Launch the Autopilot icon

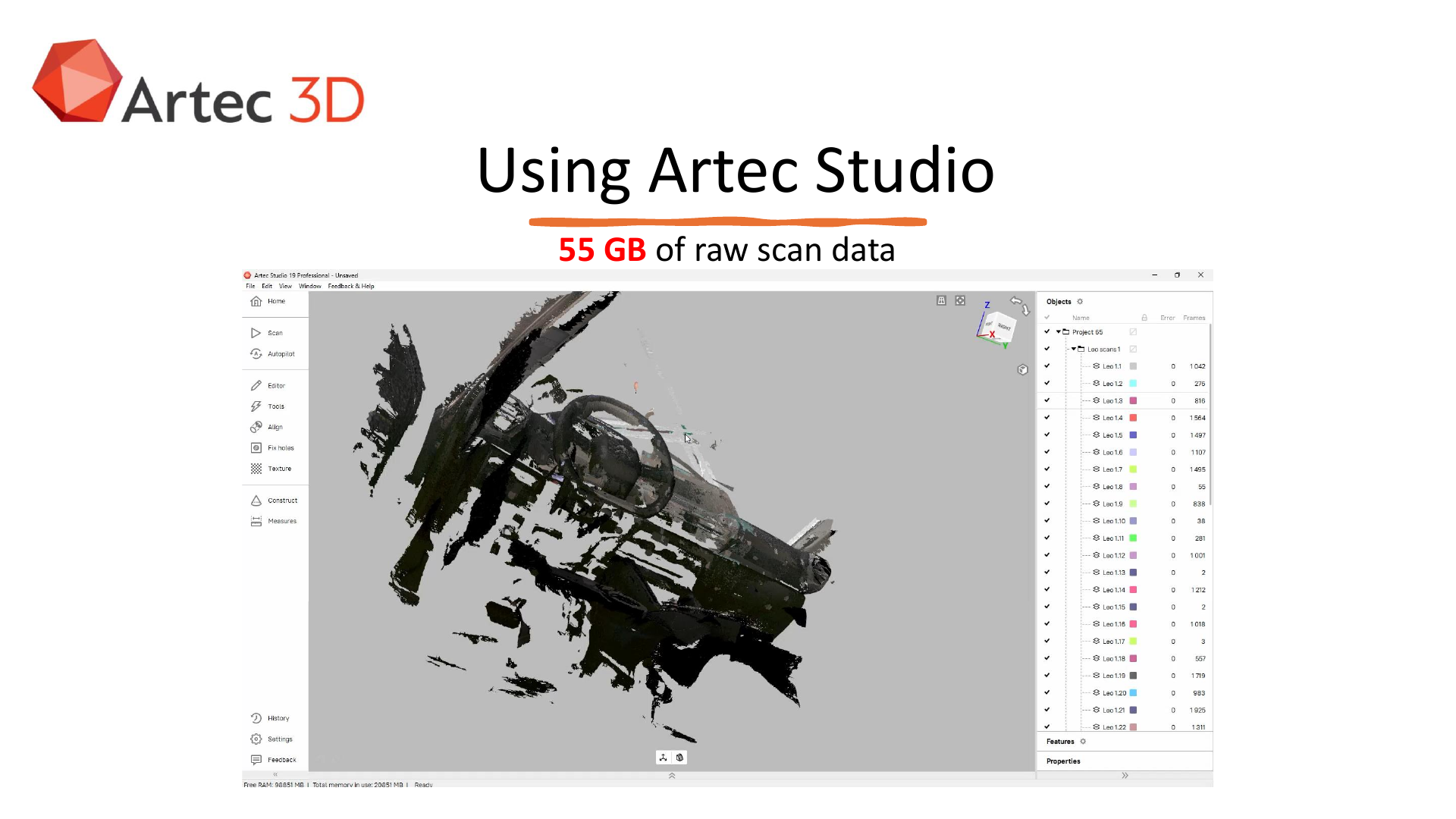click(x=256, y=353)
